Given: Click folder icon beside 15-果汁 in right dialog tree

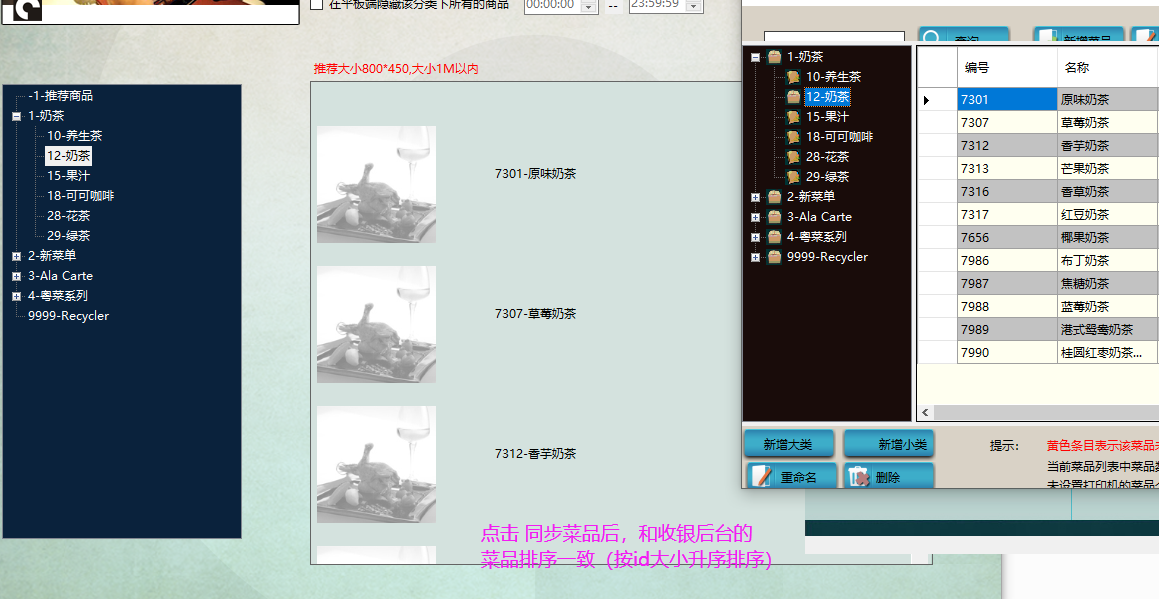Looking at the screenshot, I should pos(793,117).
